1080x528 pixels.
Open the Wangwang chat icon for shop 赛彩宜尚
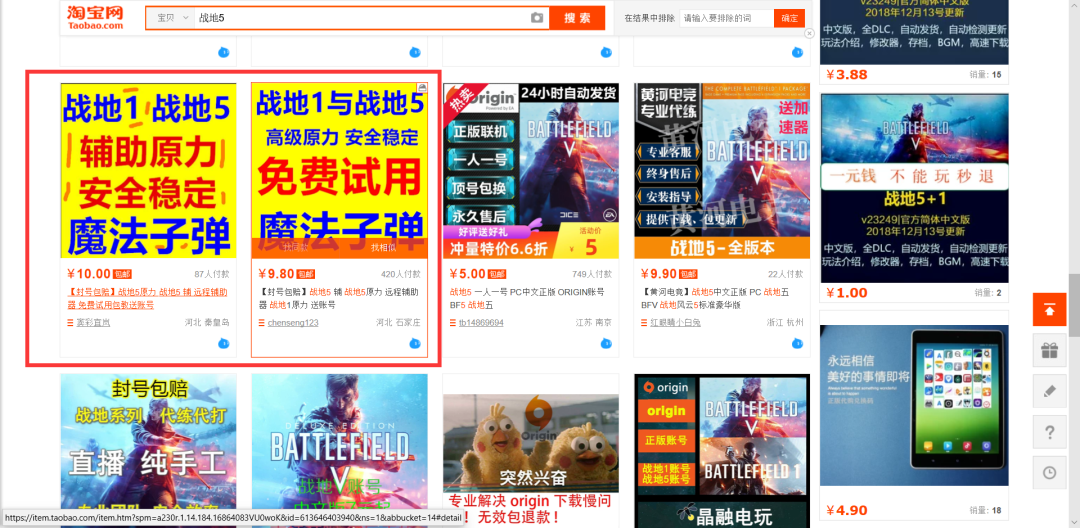223,343
